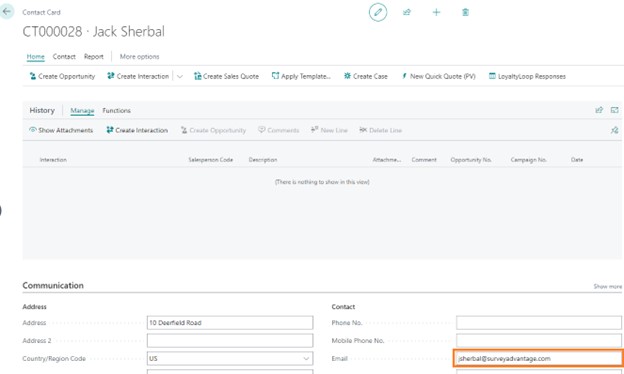Click the Address input field
The width and height of the screenshot is (624, 374).
pos(230,323)
